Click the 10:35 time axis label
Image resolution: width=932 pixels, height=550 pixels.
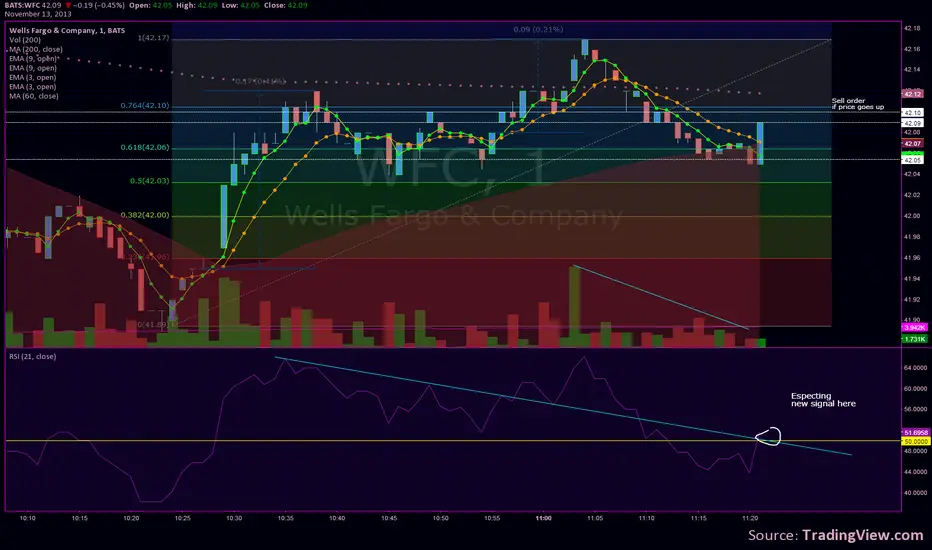click(285, 518)
